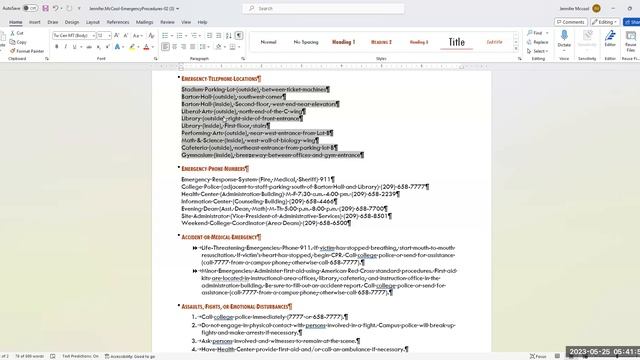Viewport: 640px width, 360px height.
Task: Open Focus mode from status bar
Action: [538, 356]
